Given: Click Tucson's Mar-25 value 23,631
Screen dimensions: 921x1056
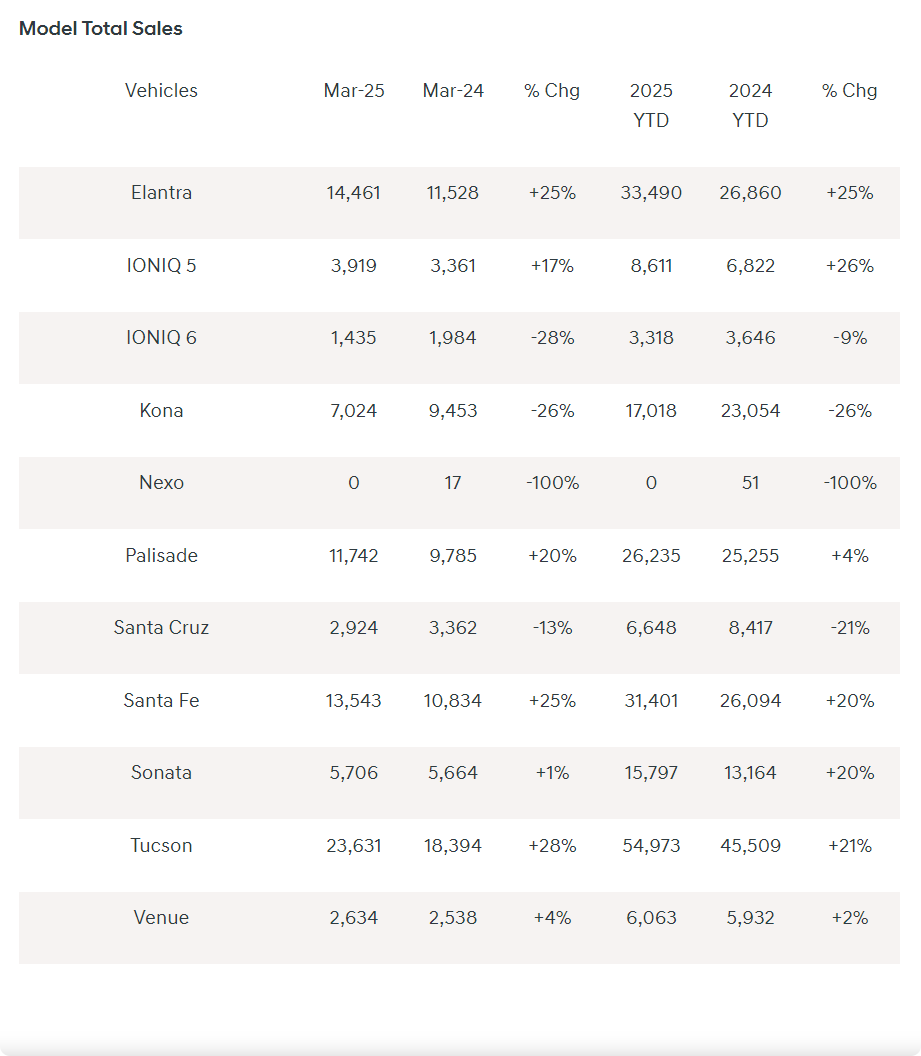Looking at the screenshot, I should point(353,845).
